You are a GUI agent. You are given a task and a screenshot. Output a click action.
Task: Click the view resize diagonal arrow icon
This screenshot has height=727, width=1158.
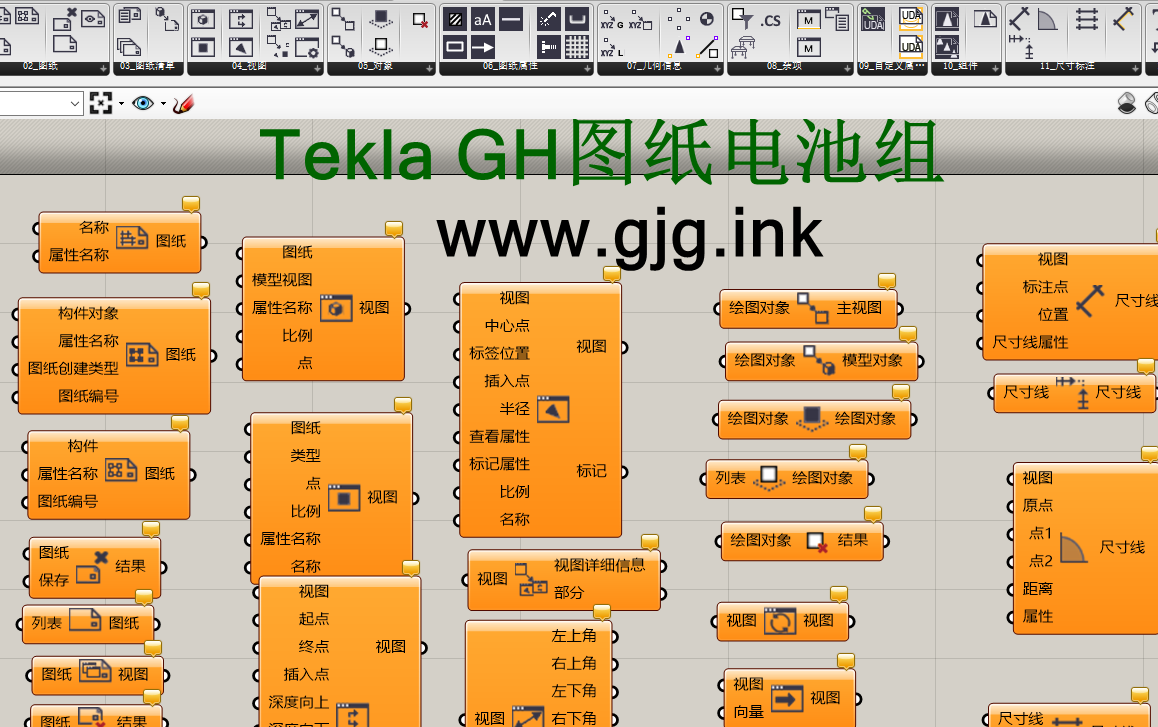pyautogui.click(x=306, y=19)
